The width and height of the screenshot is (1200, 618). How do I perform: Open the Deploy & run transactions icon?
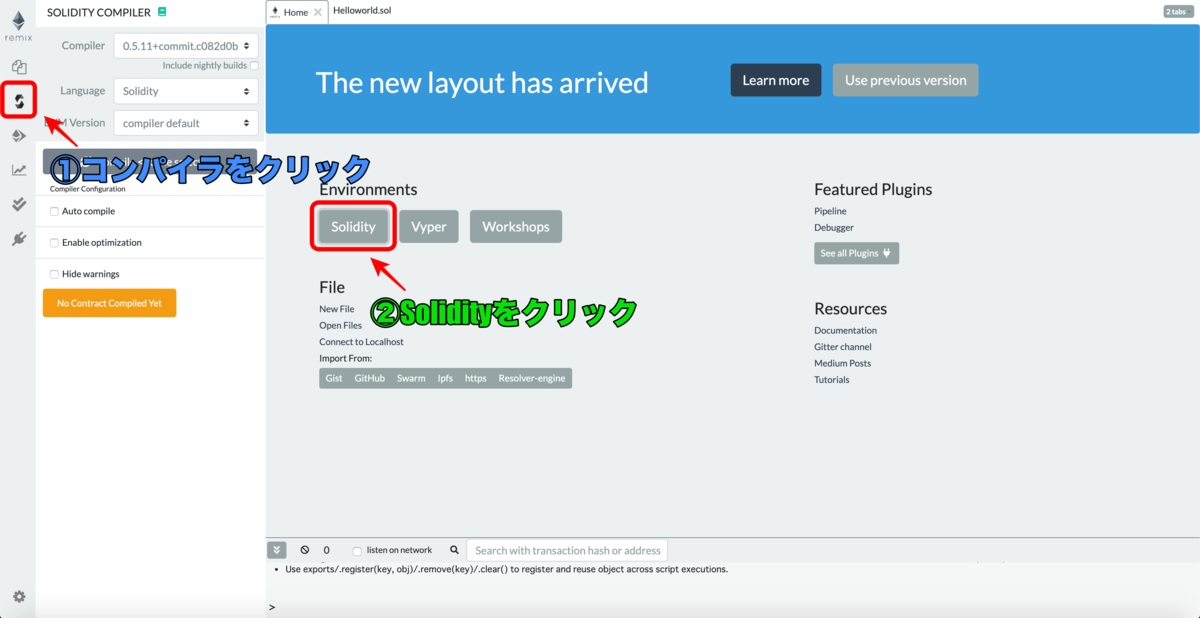(x=19, y=136)
